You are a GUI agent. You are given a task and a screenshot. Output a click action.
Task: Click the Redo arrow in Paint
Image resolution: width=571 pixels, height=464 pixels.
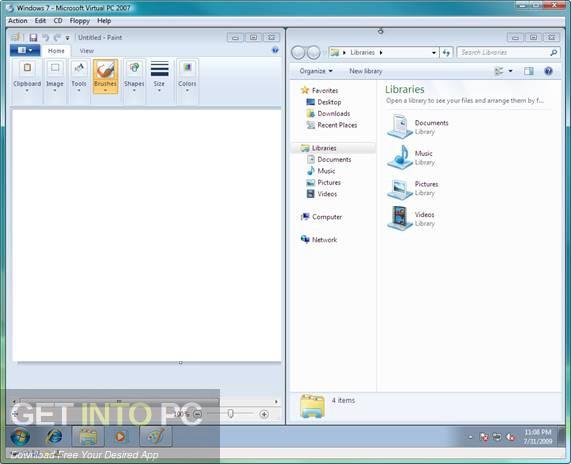click(x=57, y=38)
